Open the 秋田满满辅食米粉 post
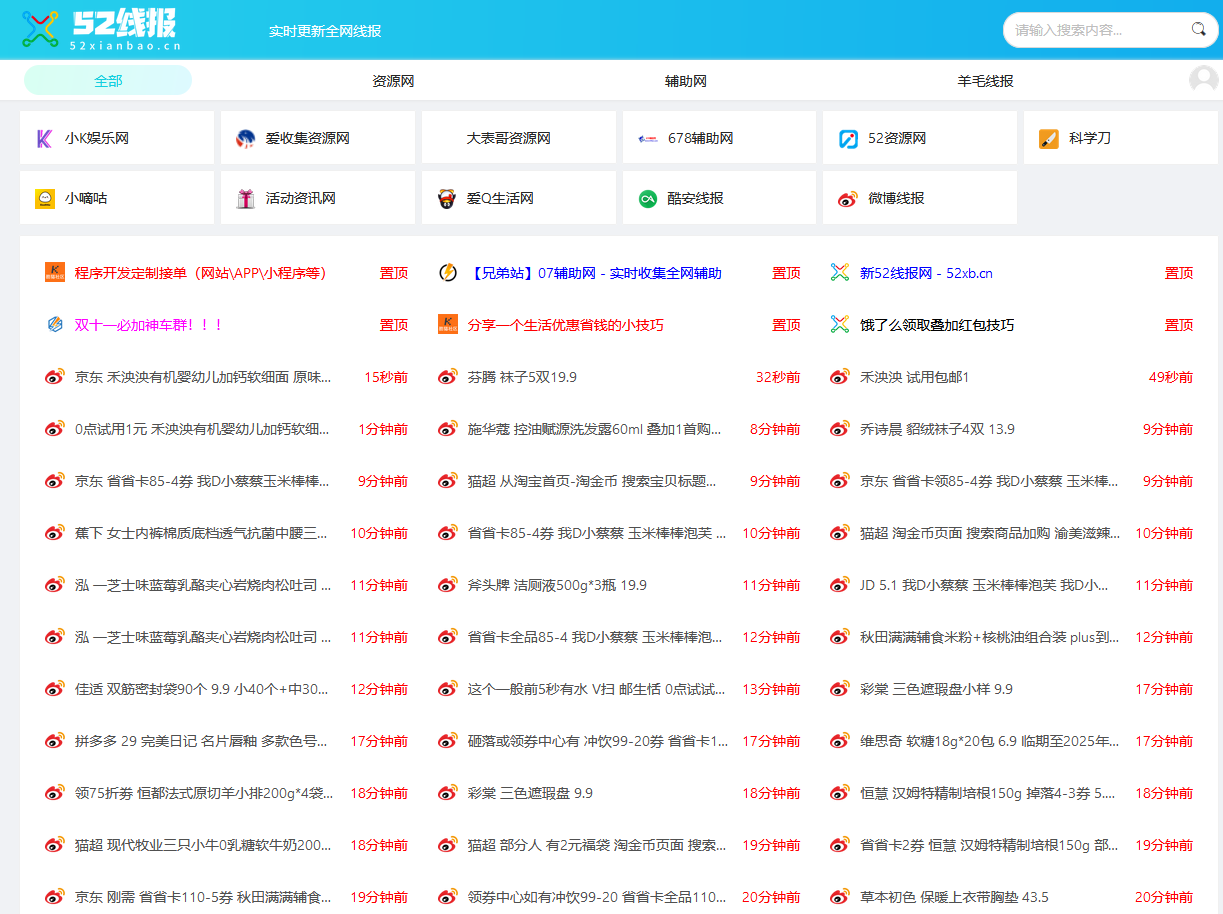1223x914 pixels. (x=989, y=637)
